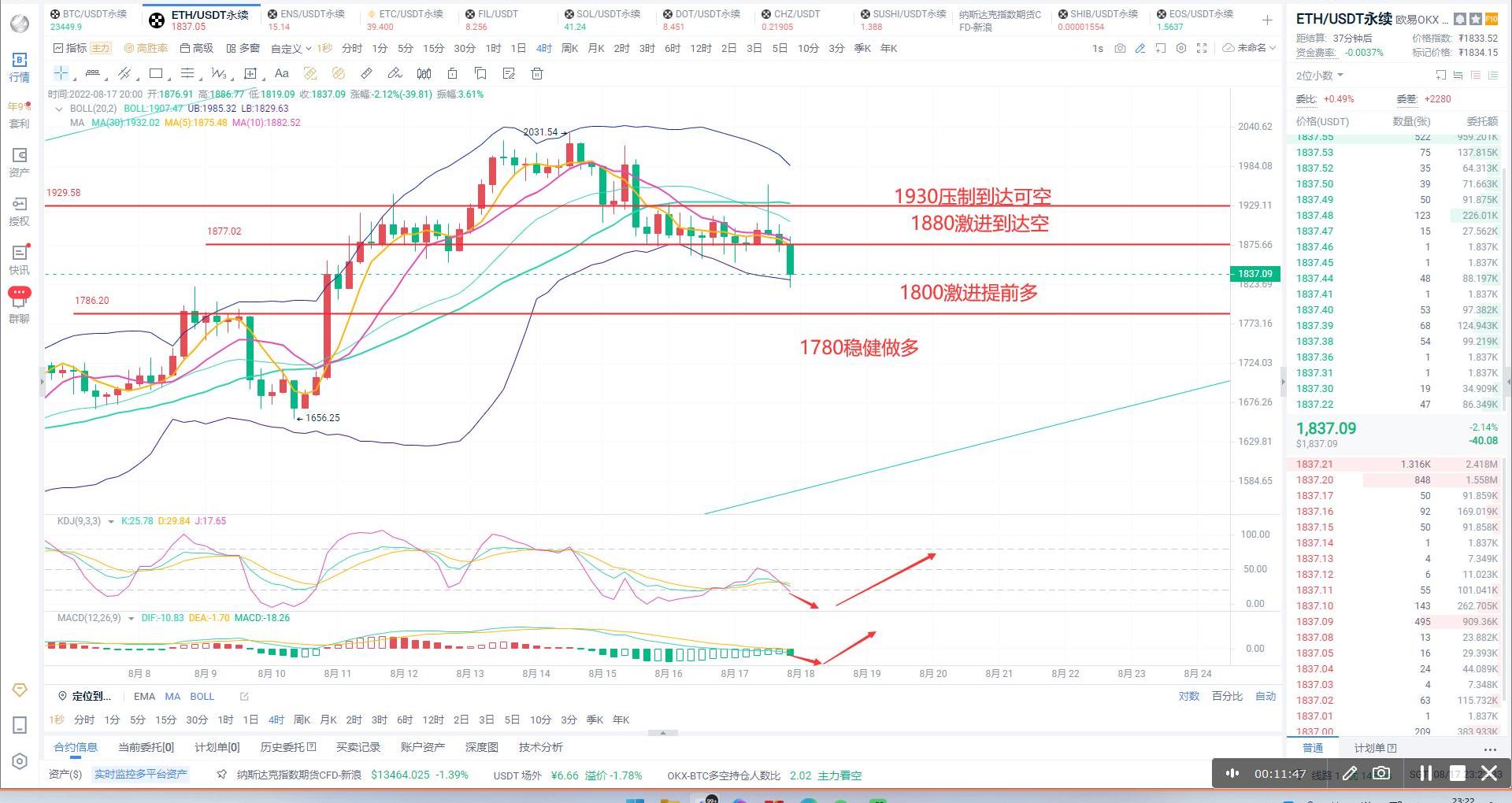This screenshot has height=803, width=1512.
Task: Toggle the 百分比 percentage scale
Action: (1227, 696)
